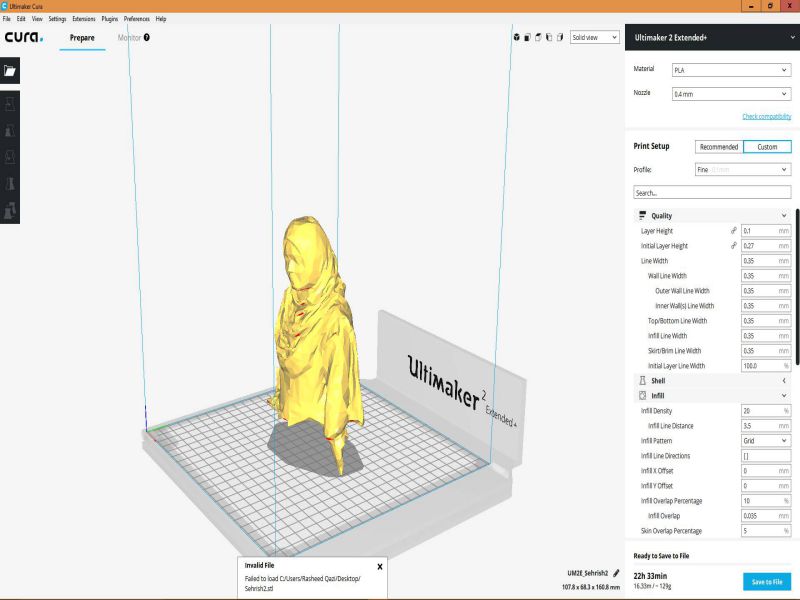800x600 pixels.
Task: Click the link icon beside Initial Layer Height
Action: click(x=733, y=245)
